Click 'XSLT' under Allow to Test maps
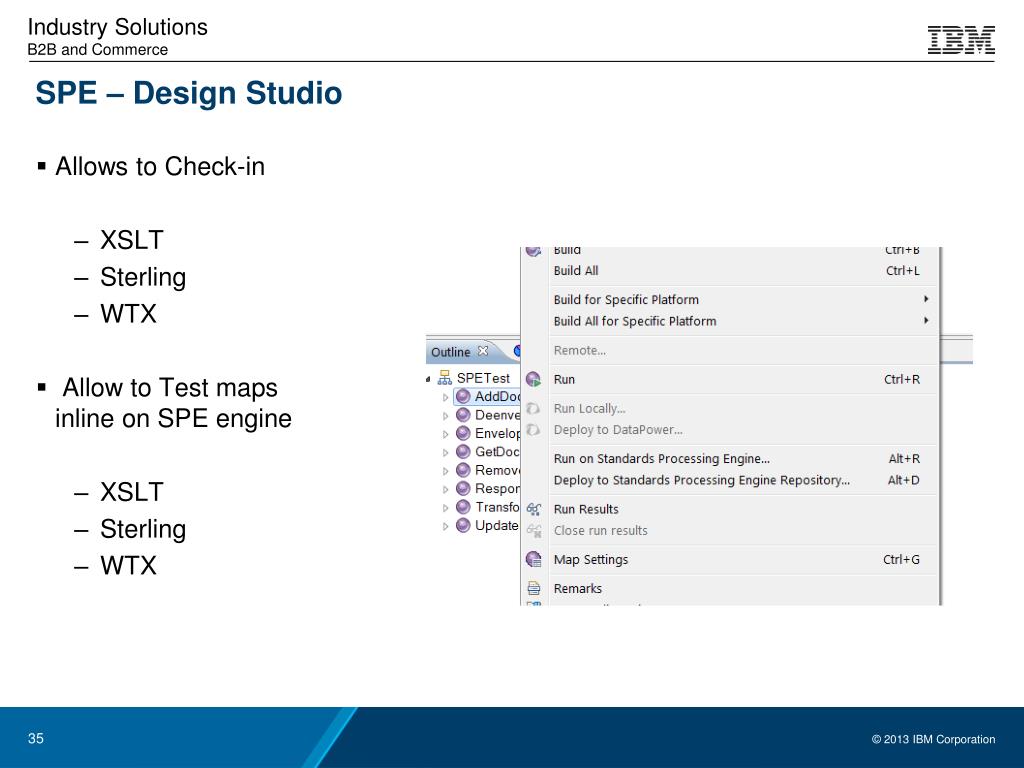This screenshot has width=1024, height=768. (131, 492)
